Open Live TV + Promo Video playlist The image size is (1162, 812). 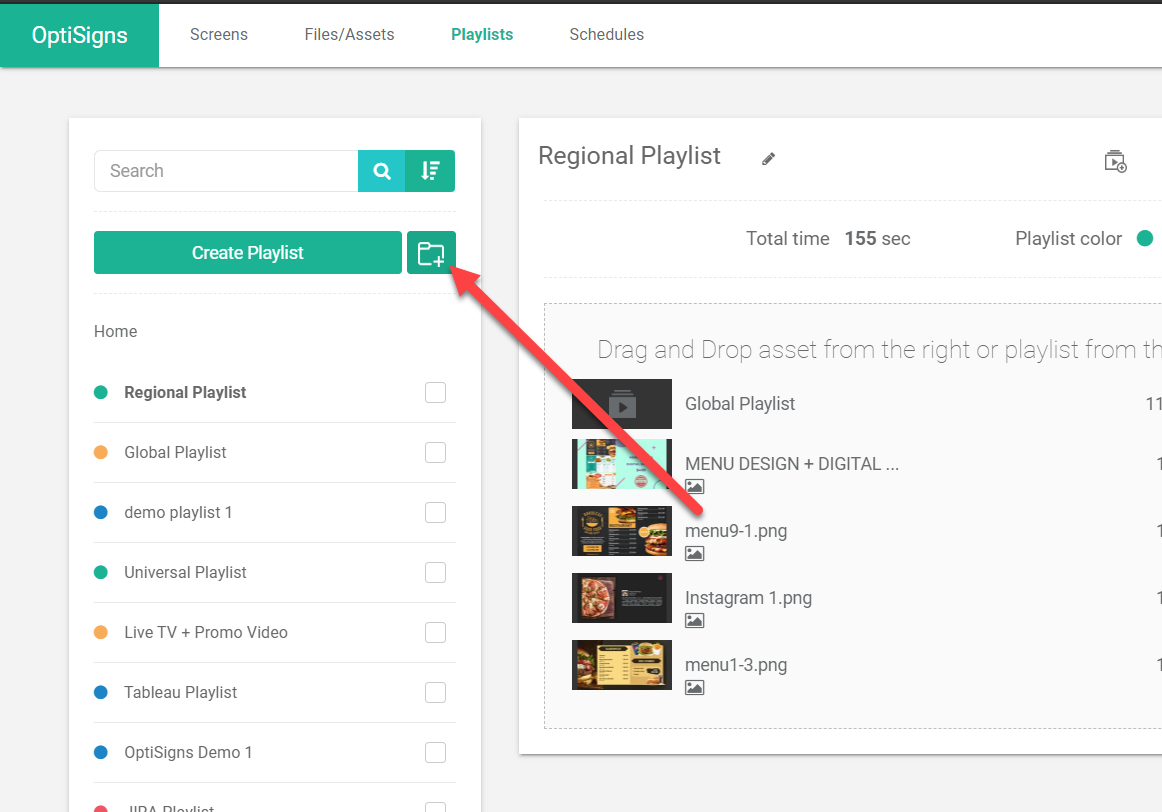point(206,633)
